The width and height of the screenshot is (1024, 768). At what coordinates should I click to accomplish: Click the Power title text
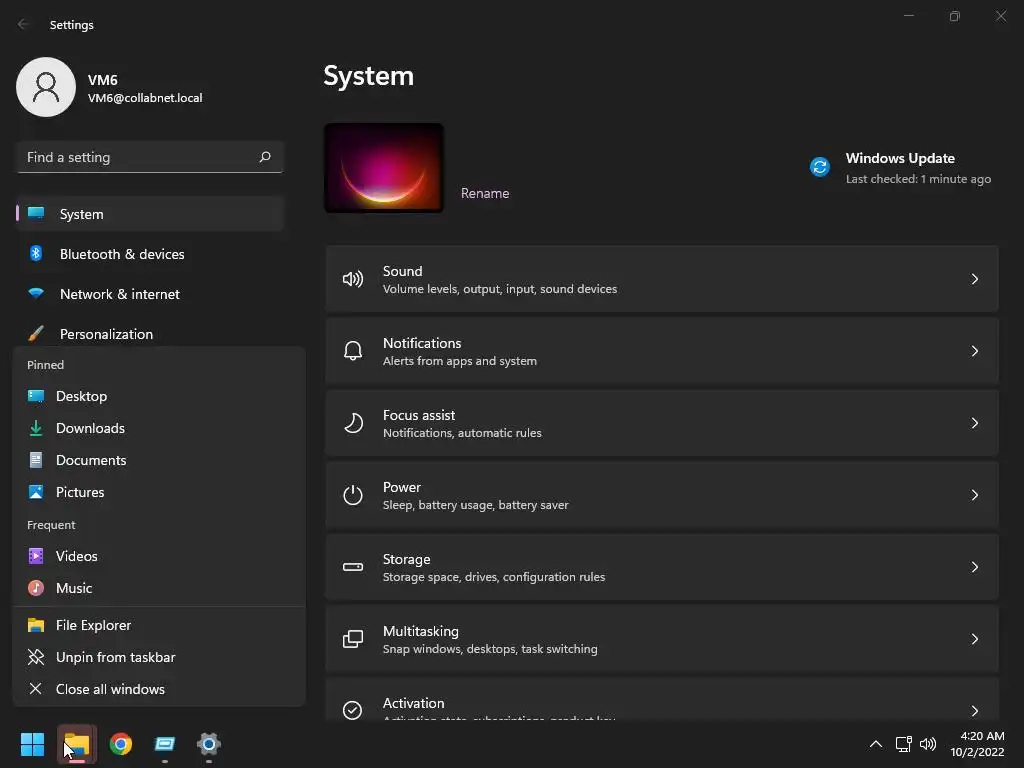click(x=402, y=487)
